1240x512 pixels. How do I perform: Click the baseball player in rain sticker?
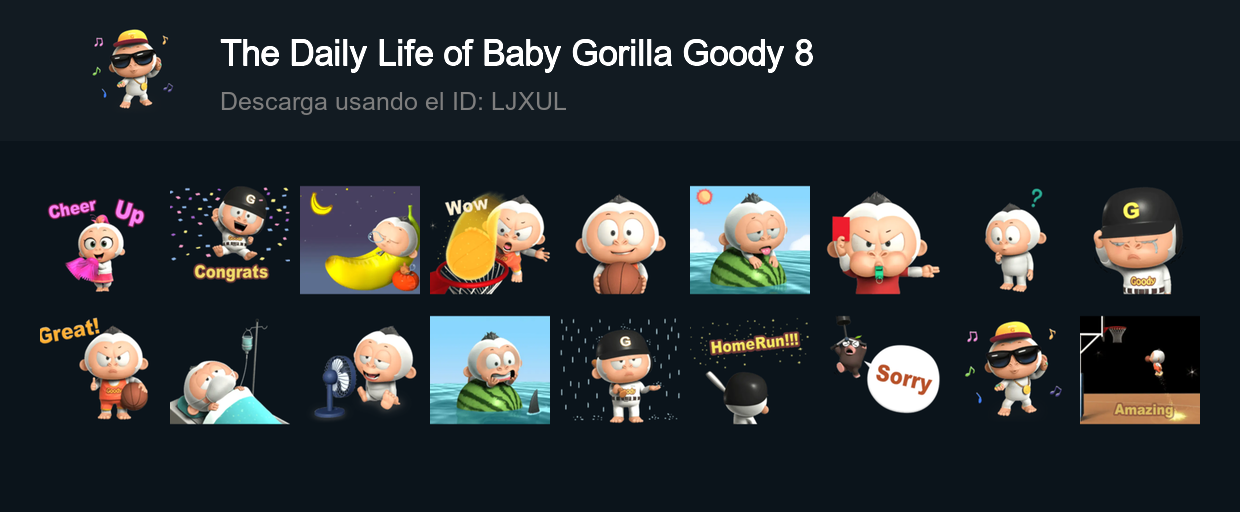click(620, 370)
